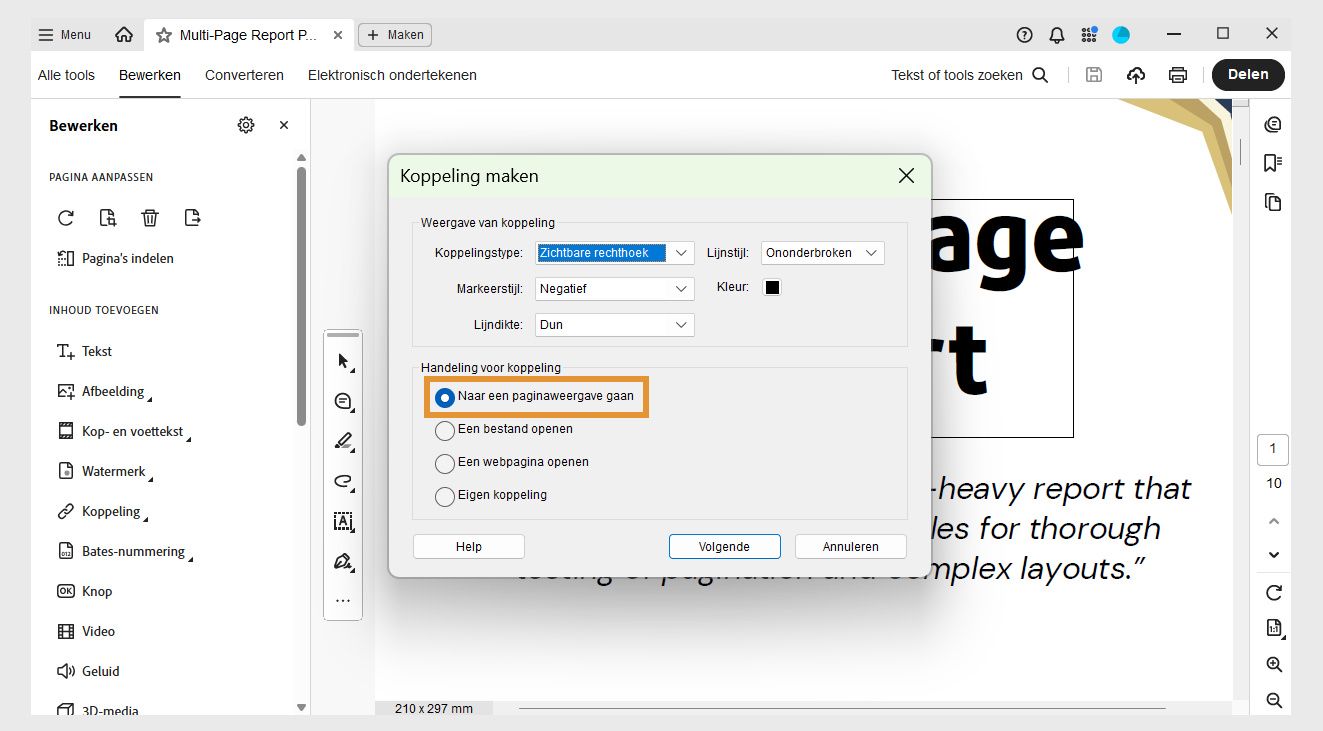Select the text box recognition tool
The image size is (1323, 731).
coord(343,521)
